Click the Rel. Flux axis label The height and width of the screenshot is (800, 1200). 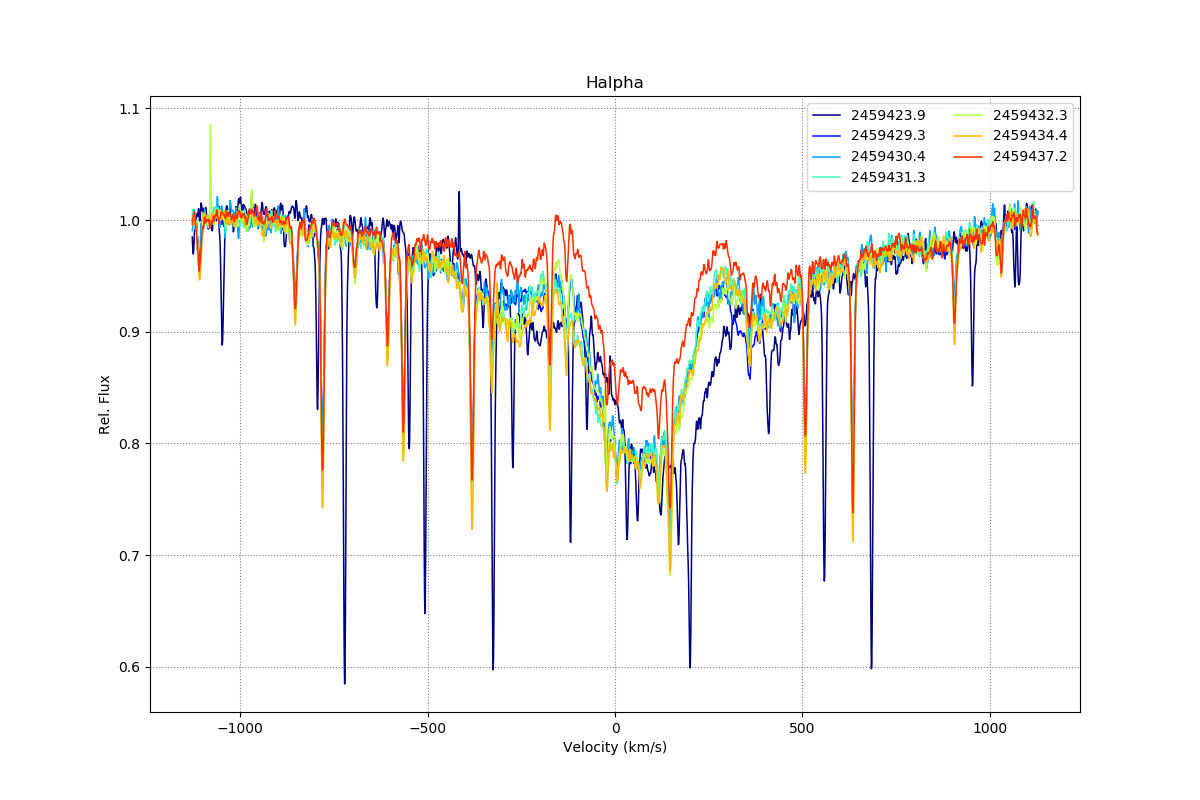pyautogui.click(x=105, y=404)
